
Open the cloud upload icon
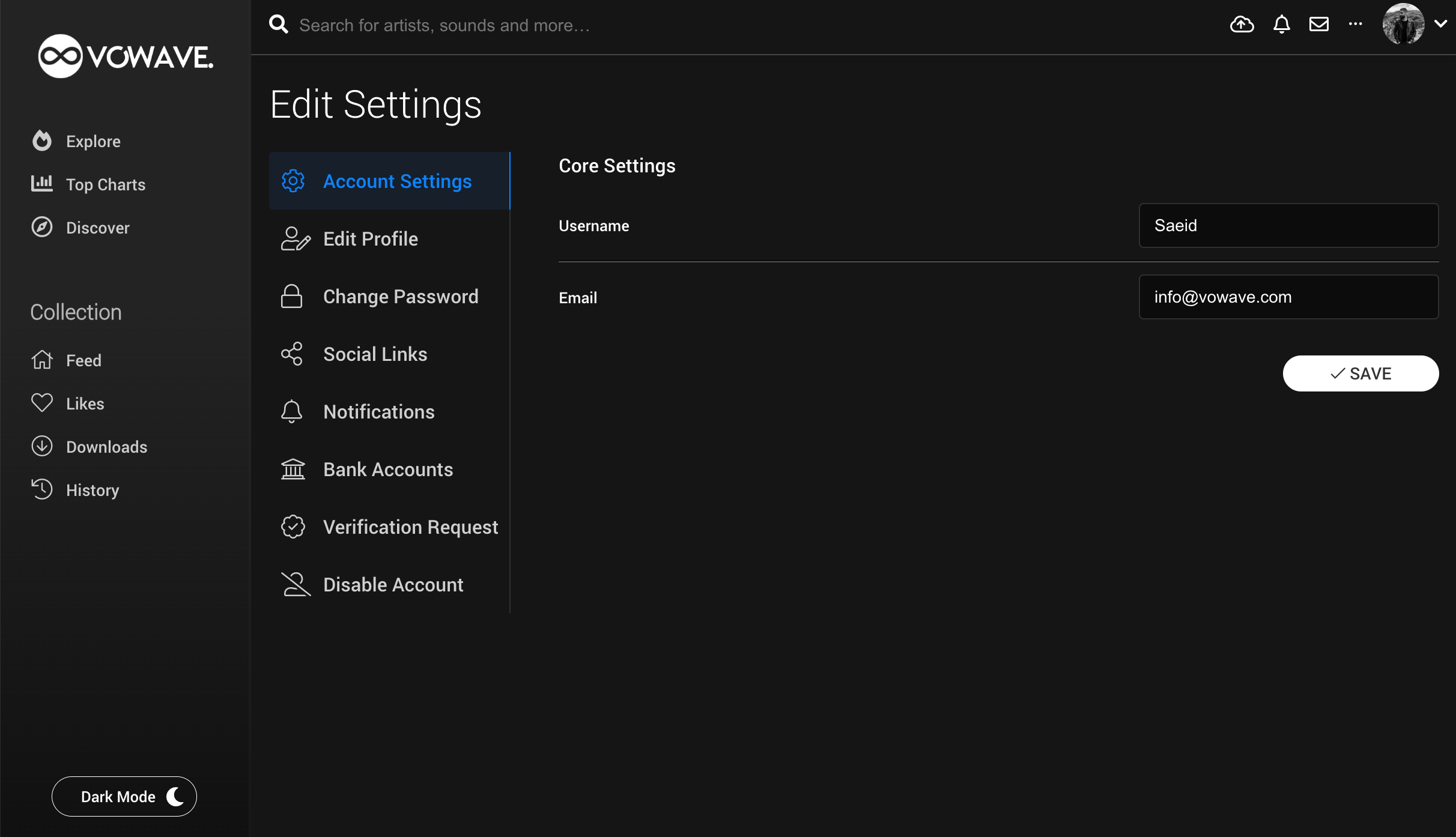tap(1242, 25)
